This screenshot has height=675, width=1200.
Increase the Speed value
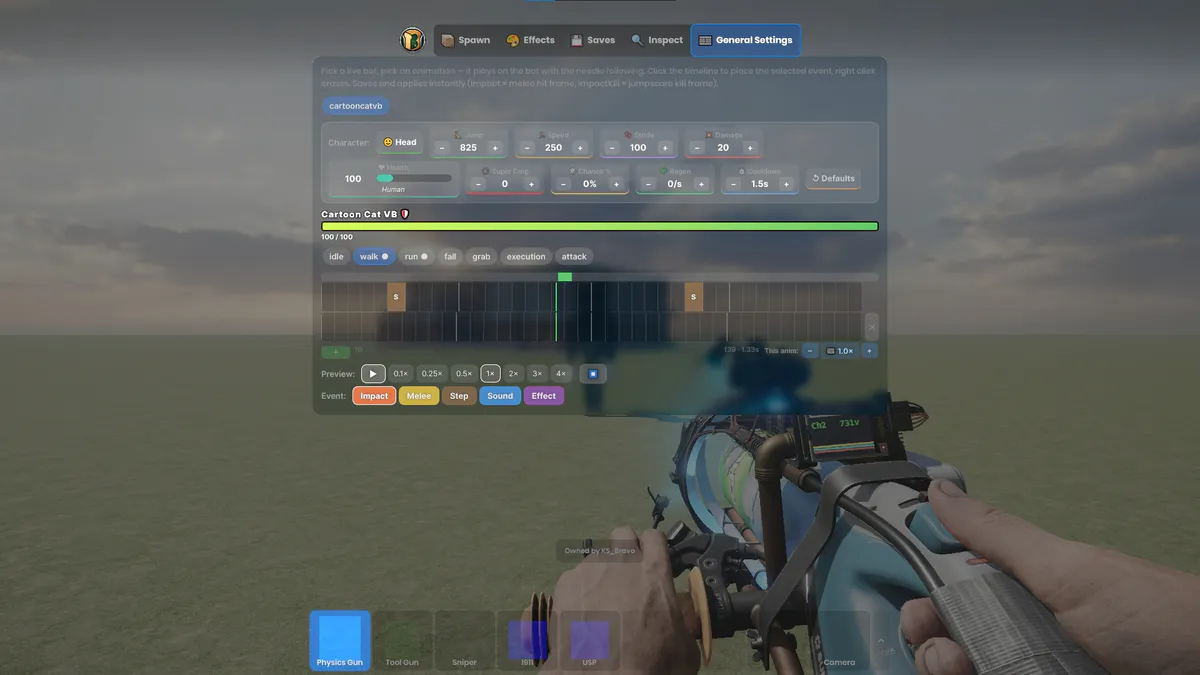pyautogui.click(x=580, y=148)
